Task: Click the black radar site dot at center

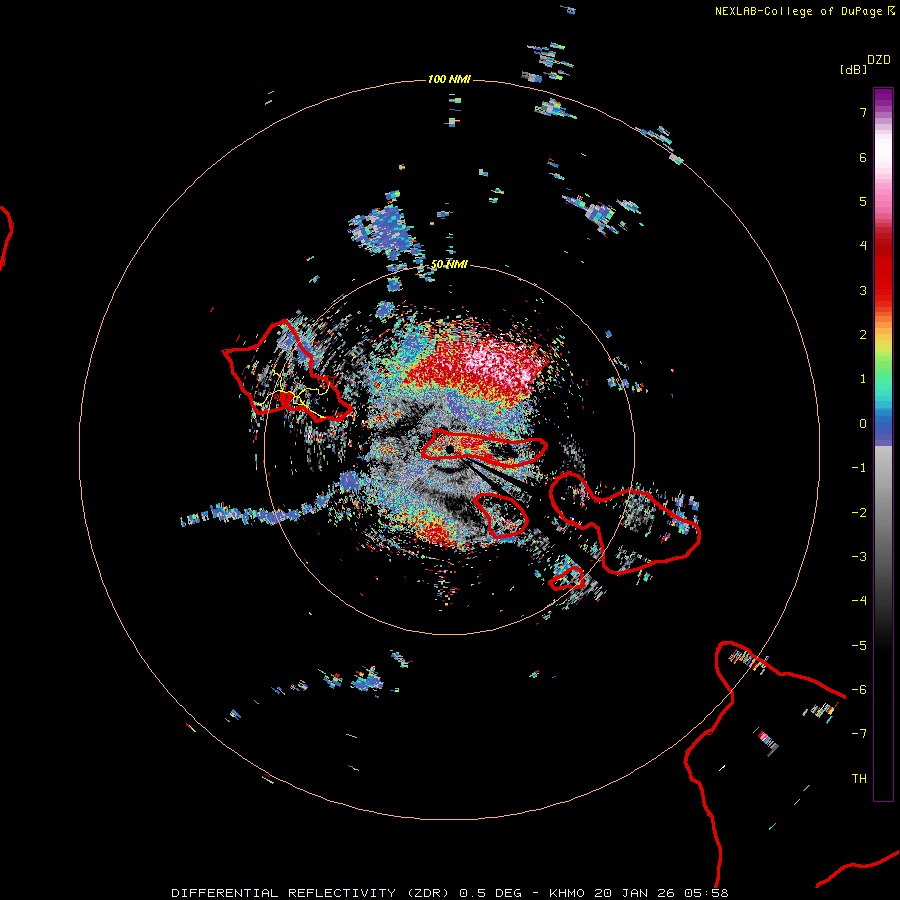Action: [449, 449]
